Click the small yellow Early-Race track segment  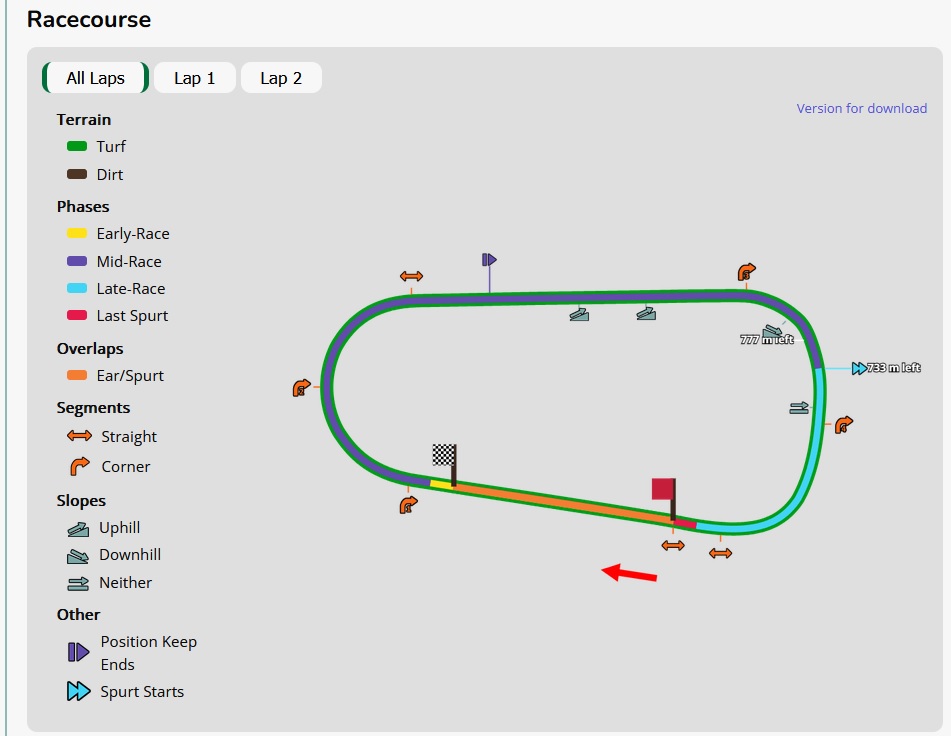point(441,484)
